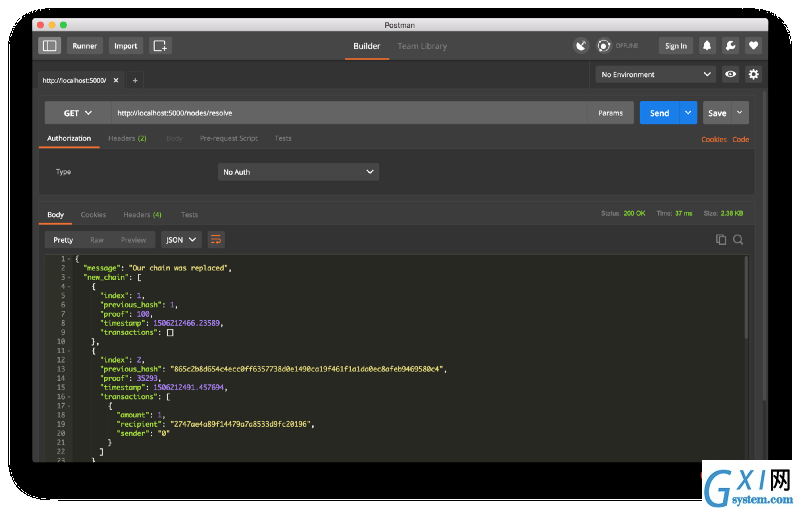Expand the Save button arrow
Screen dimensions: 800x508
740,113
